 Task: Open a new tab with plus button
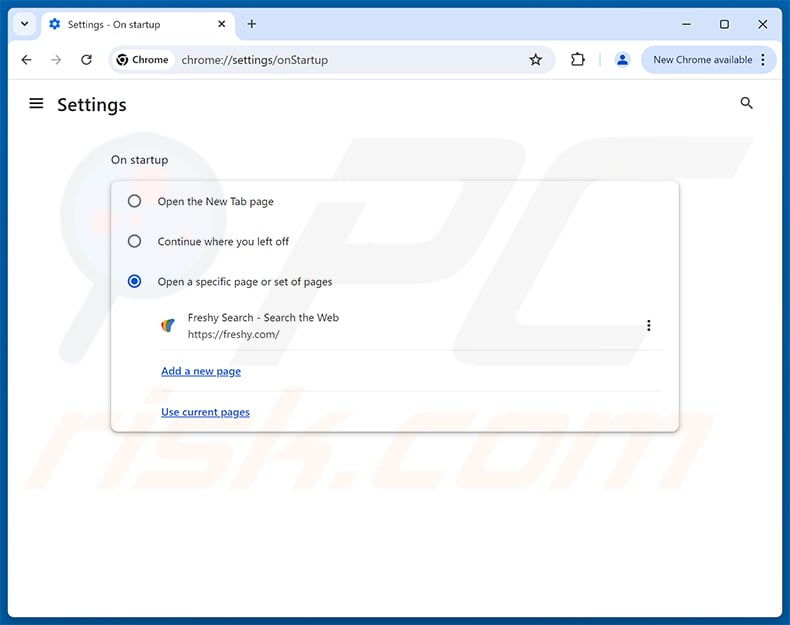click(x=251, y=24)
